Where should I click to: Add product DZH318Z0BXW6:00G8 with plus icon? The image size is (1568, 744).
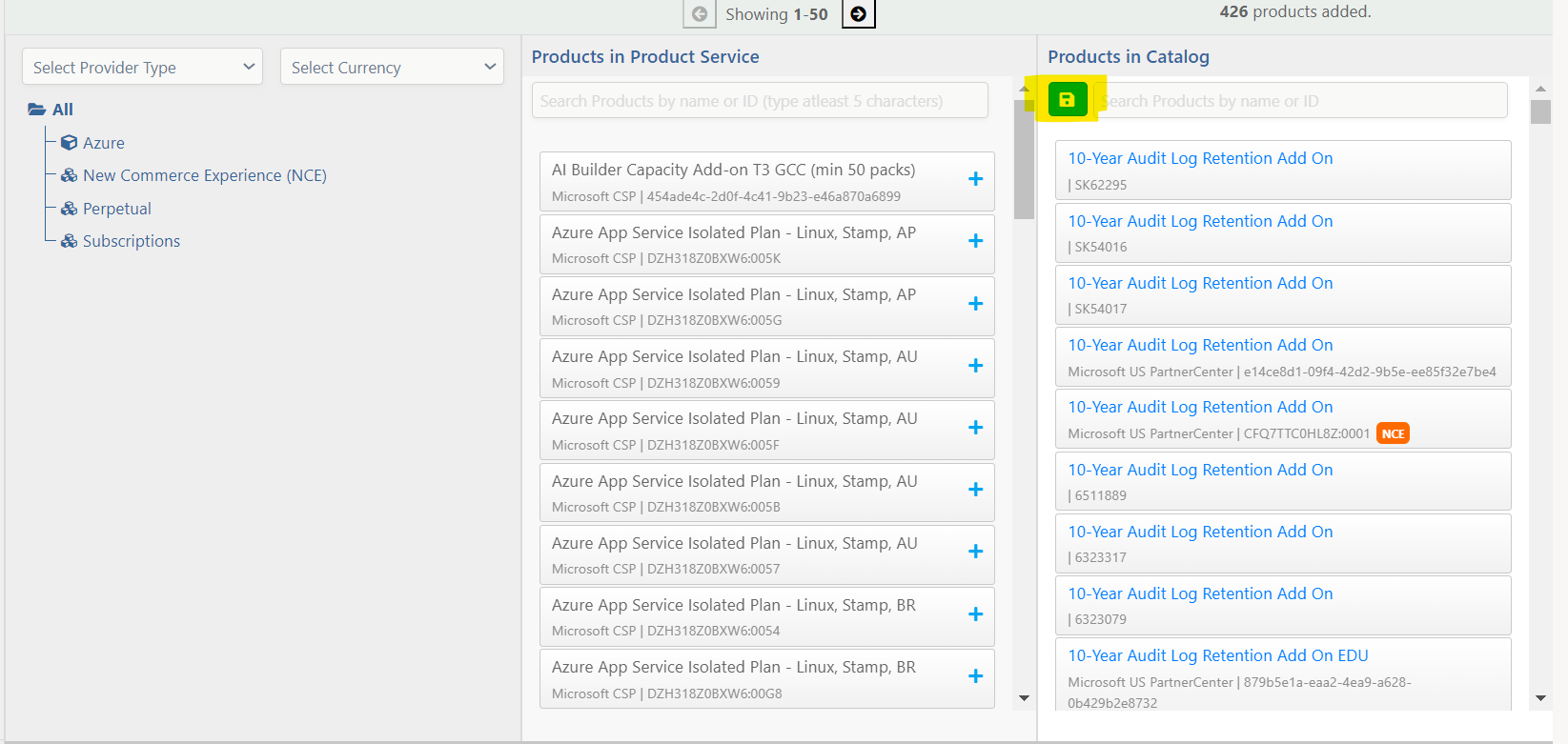click(x=975, y=676)
